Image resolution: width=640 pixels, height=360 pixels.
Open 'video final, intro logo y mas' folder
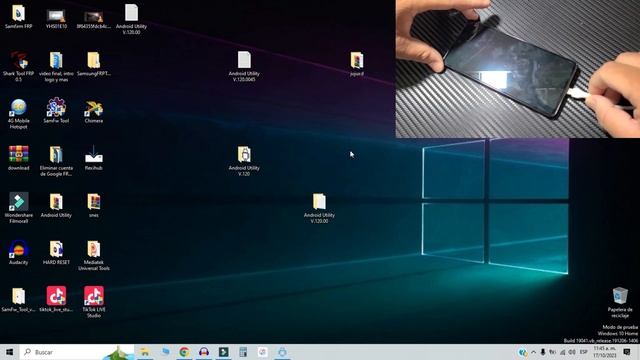click(56, 67)
